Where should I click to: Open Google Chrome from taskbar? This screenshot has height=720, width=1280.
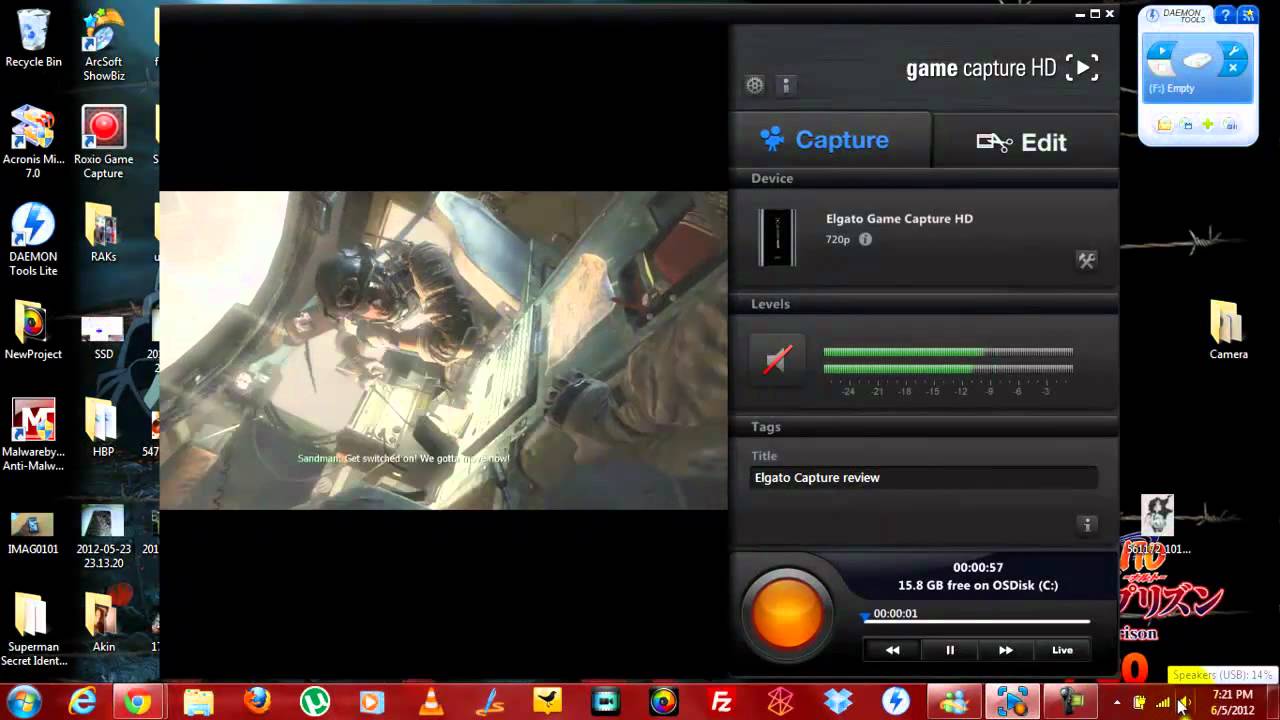coord(138,702)
